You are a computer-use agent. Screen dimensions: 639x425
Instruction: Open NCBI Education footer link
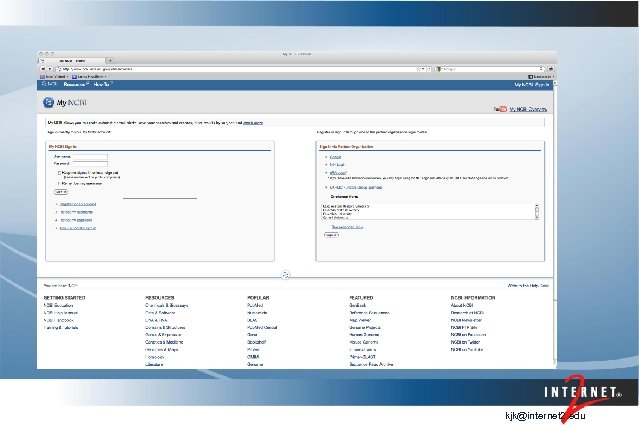58,305
